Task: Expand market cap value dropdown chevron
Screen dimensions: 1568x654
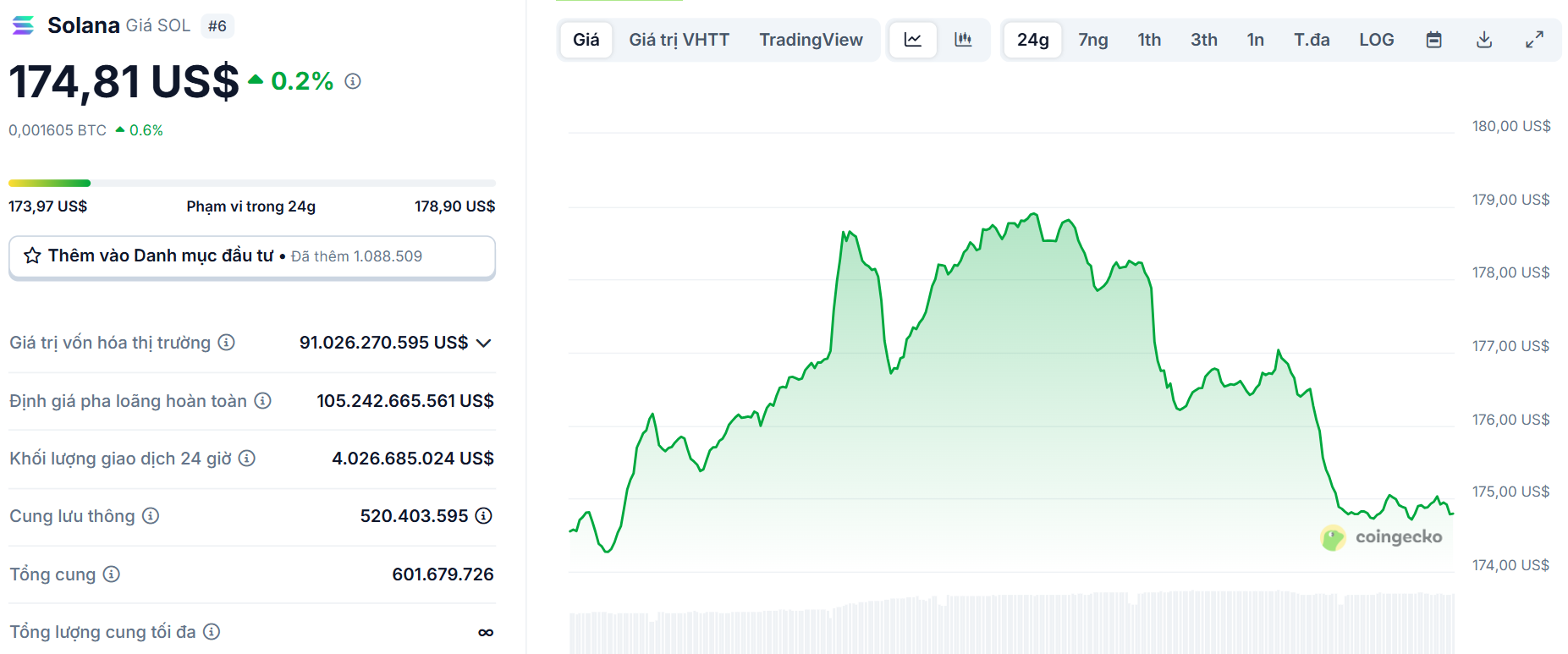Action: [484, 343]
